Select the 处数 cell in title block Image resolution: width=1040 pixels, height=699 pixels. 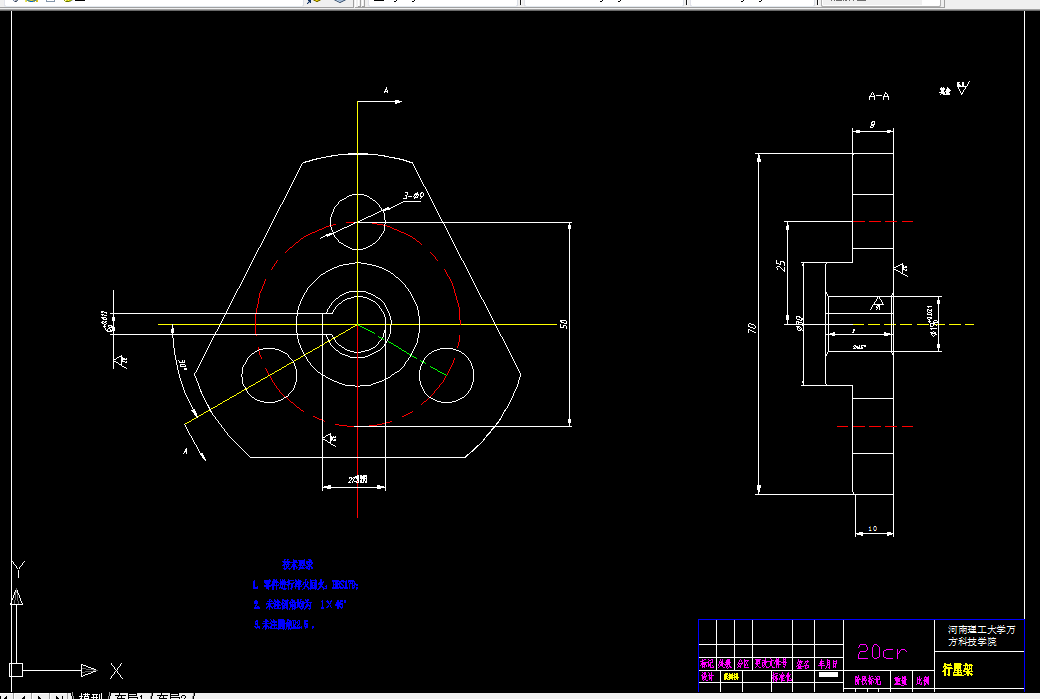click(725, 663)
